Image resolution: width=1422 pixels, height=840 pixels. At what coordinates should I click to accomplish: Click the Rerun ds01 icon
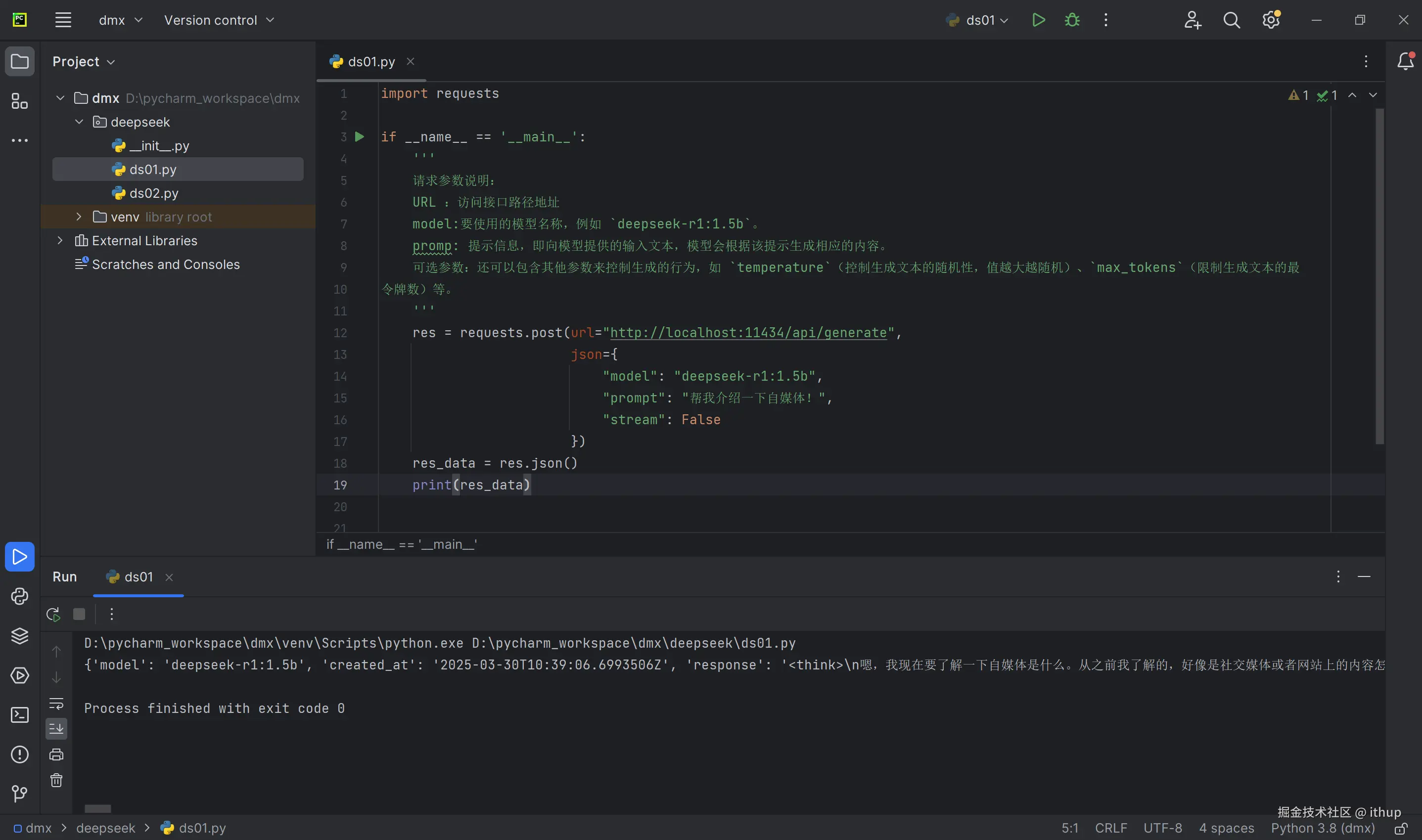(54, 614)
